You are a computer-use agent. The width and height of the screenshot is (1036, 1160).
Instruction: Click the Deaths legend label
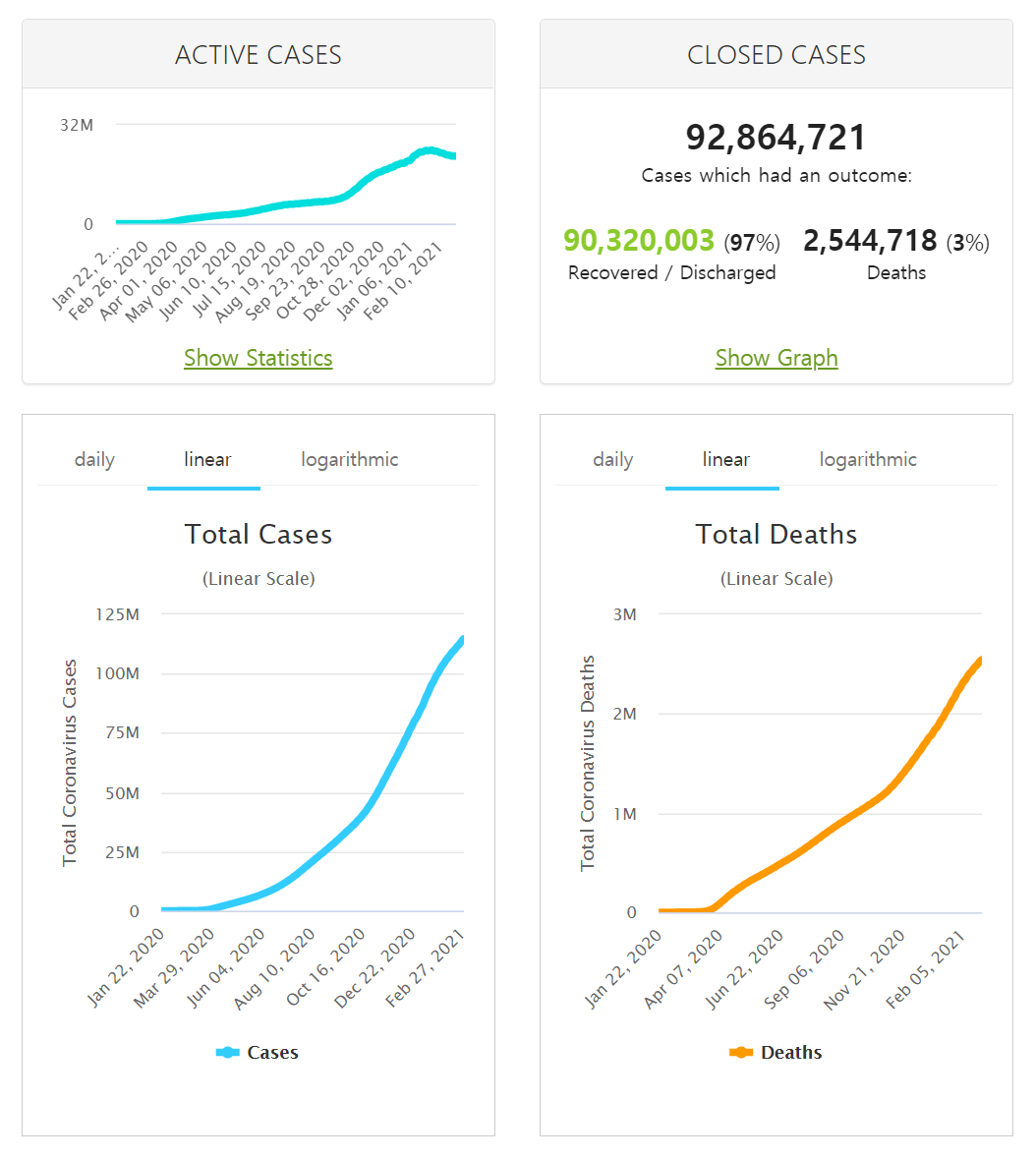click(791, 1052)
